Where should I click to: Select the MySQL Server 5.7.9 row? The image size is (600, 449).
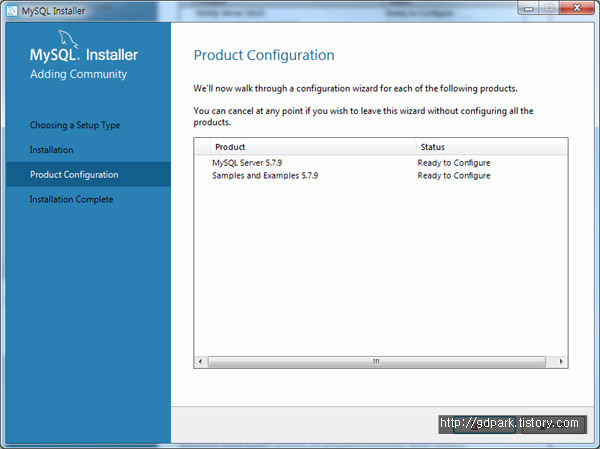click(381, 163)
